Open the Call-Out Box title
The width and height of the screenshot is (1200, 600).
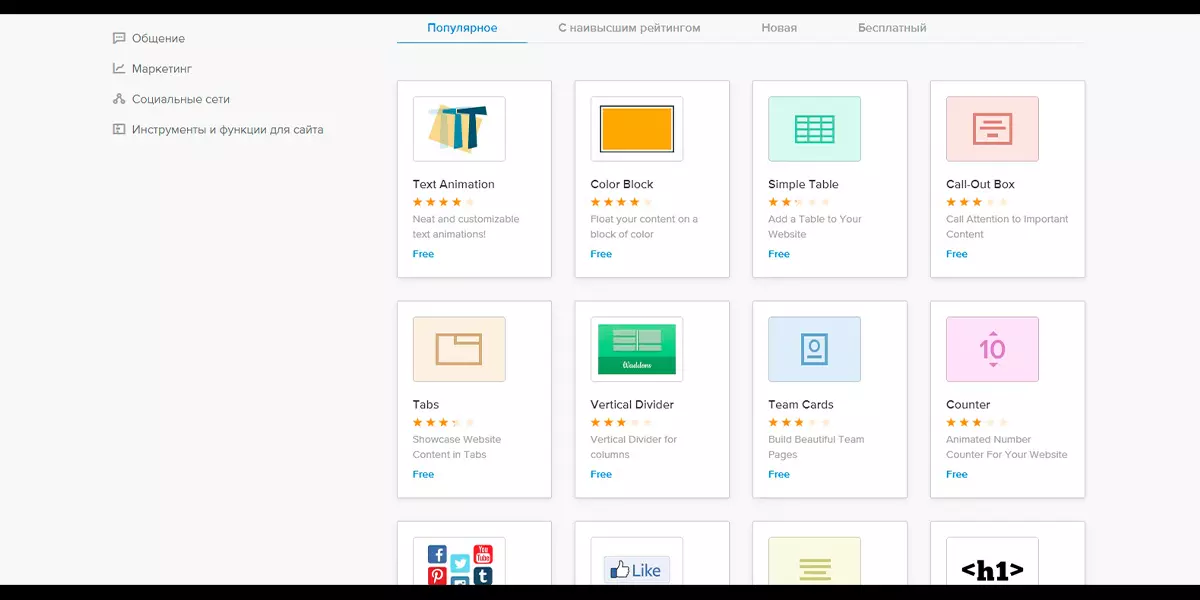point(980,184)
